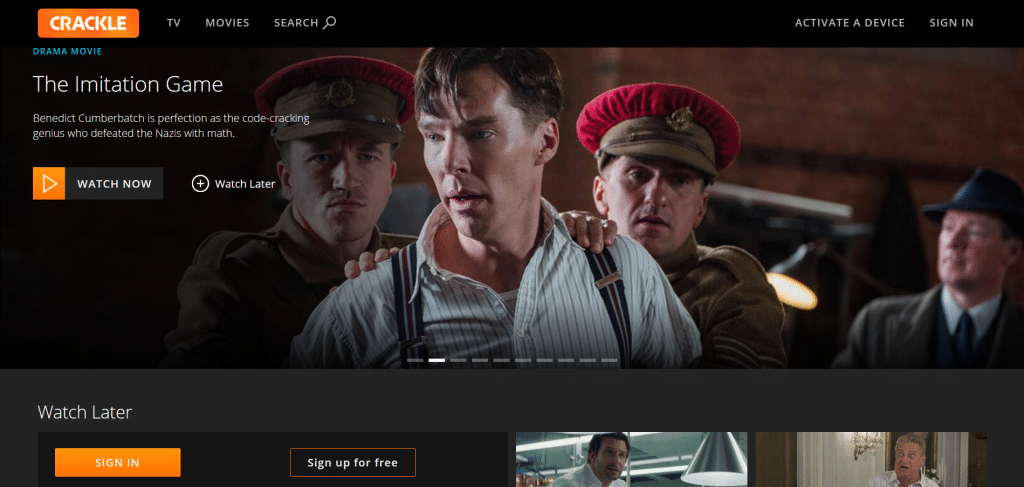
Task: Open the Movies menu
Action: point(227,23)
